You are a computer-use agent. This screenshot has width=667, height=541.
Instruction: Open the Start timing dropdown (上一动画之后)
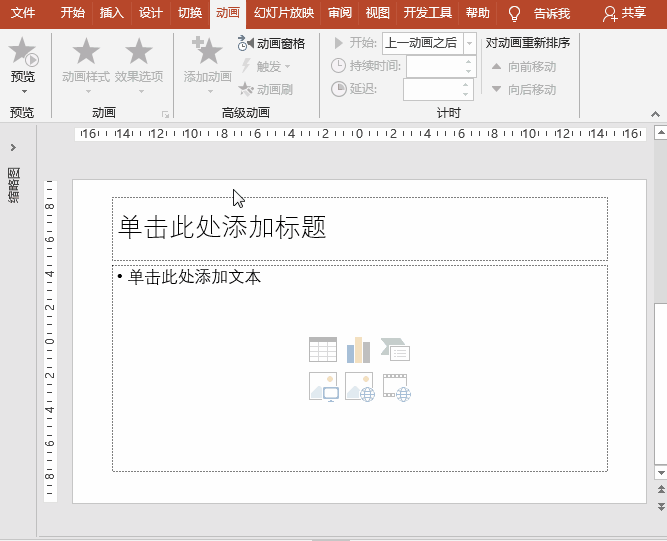[x=470, y=43]
